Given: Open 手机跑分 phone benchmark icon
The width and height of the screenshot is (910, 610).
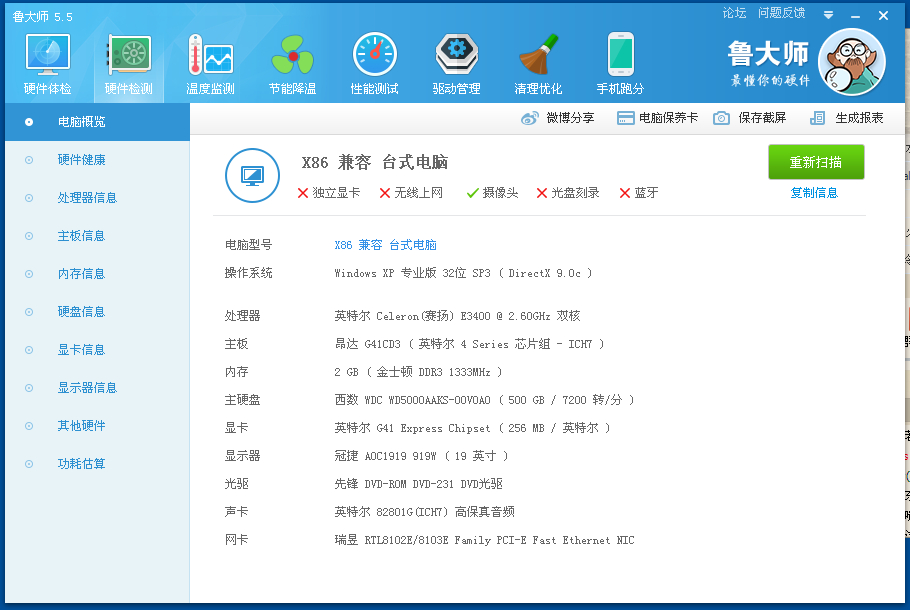Looking at the screenshot, I should (x=620, y=55).
